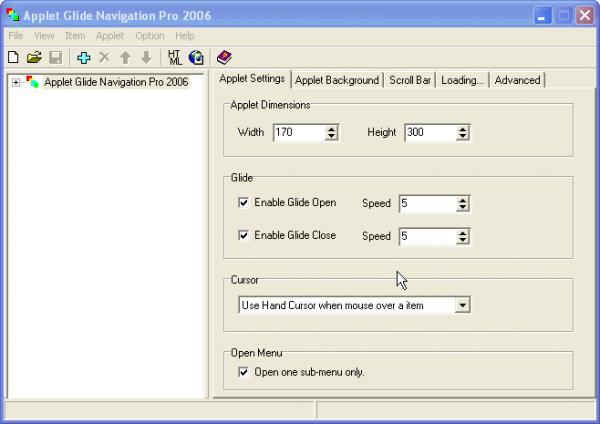Image resolution: width=600 pixels, height=424 pixels.
Task: Click the Glide Open Speed field
Action: [428, 204]
